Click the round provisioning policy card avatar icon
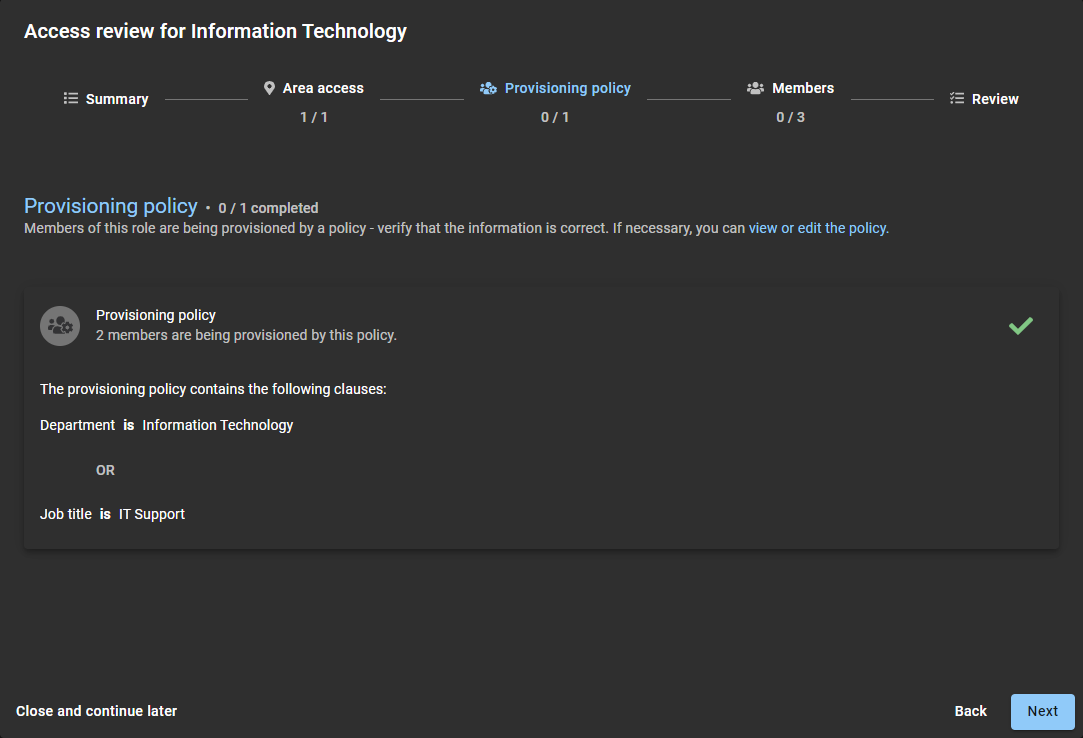Screen dimensions: 1083x738 coord(60,326)
